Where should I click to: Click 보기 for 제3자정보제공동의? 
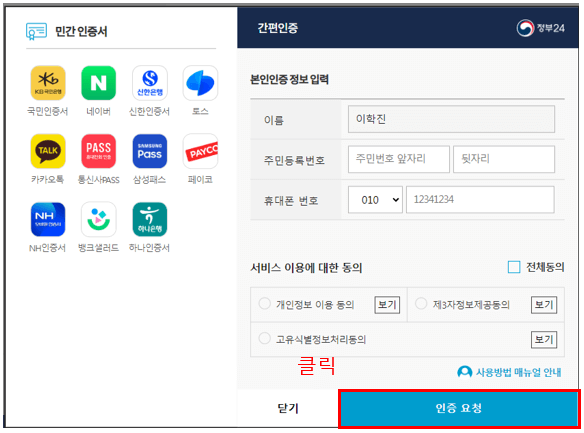click(544, 305)
